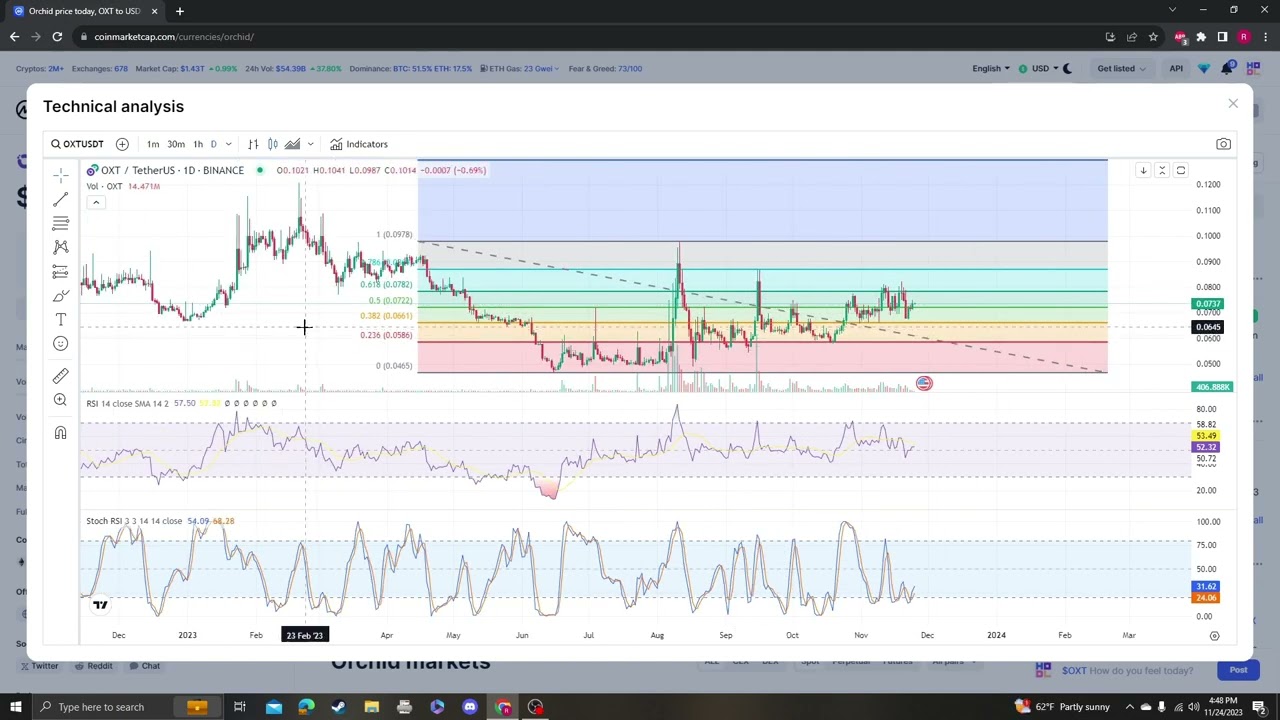The height and width of the screenshot is (720, 1280).
Task: Select the XABCD pattern tool
Action: pyautogui.click(x=60, y=247)
